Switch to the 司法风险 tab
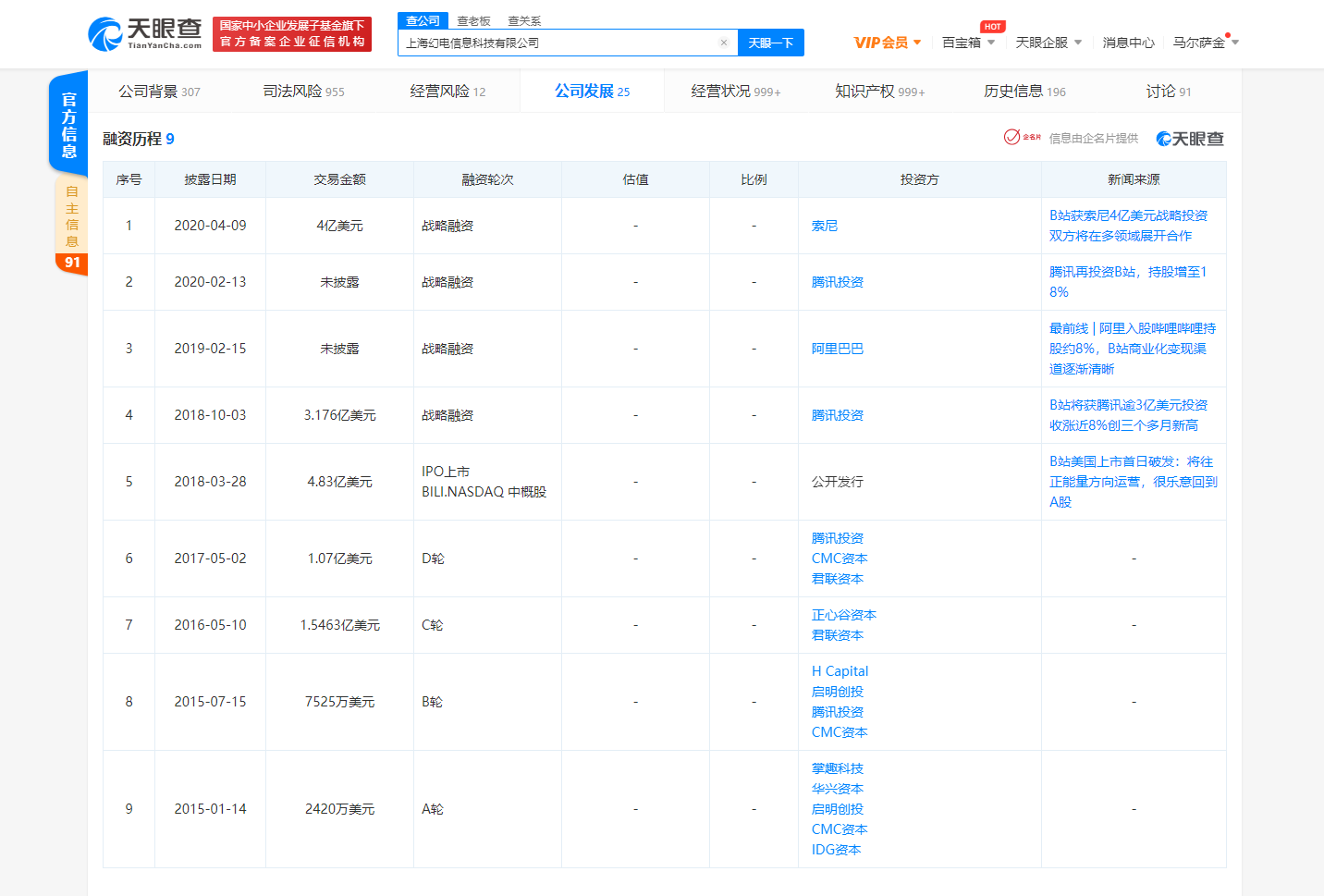The image size is (1324, 896). coord(303,92)
